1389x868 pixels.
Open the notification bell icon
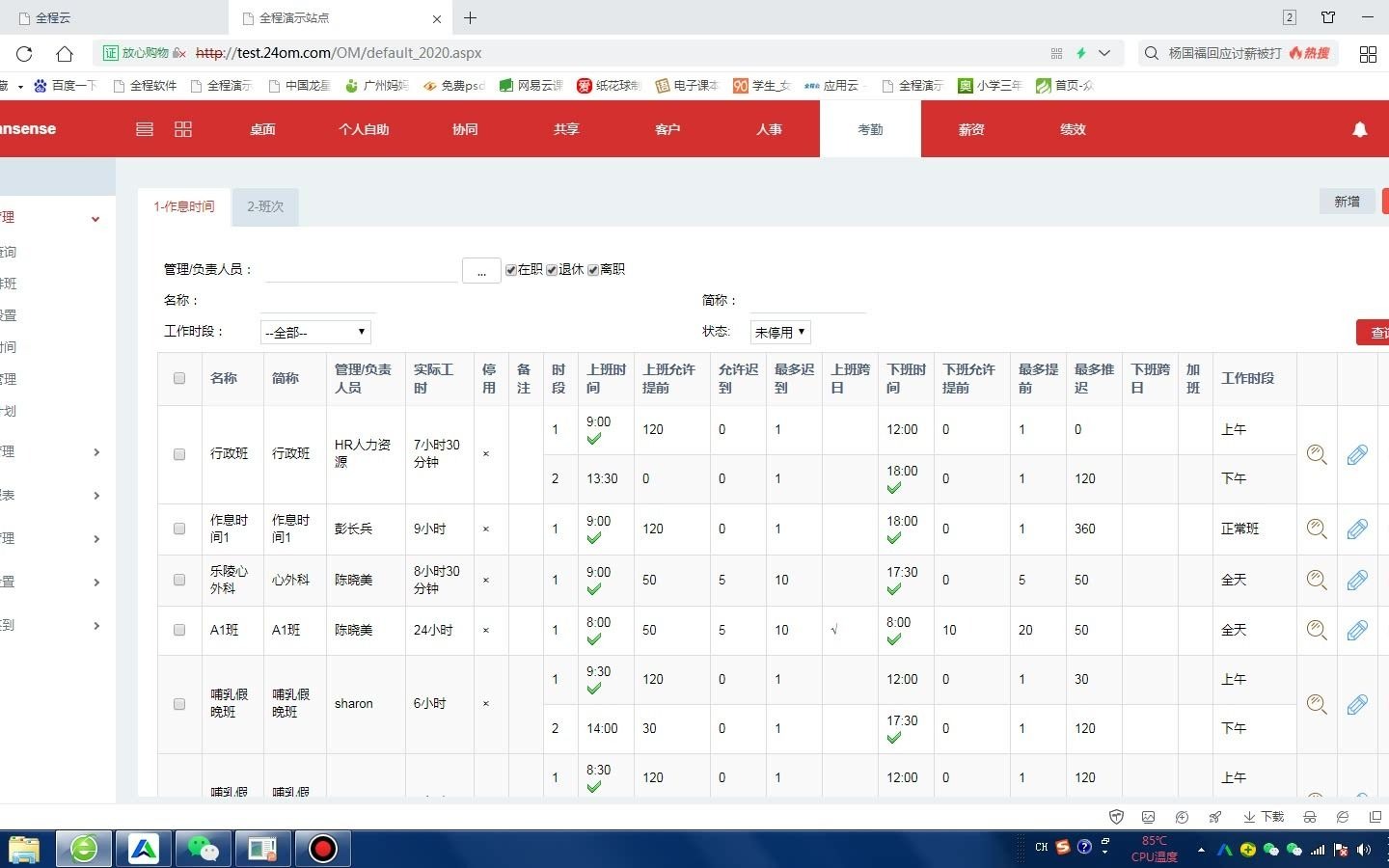(1360, 129)
